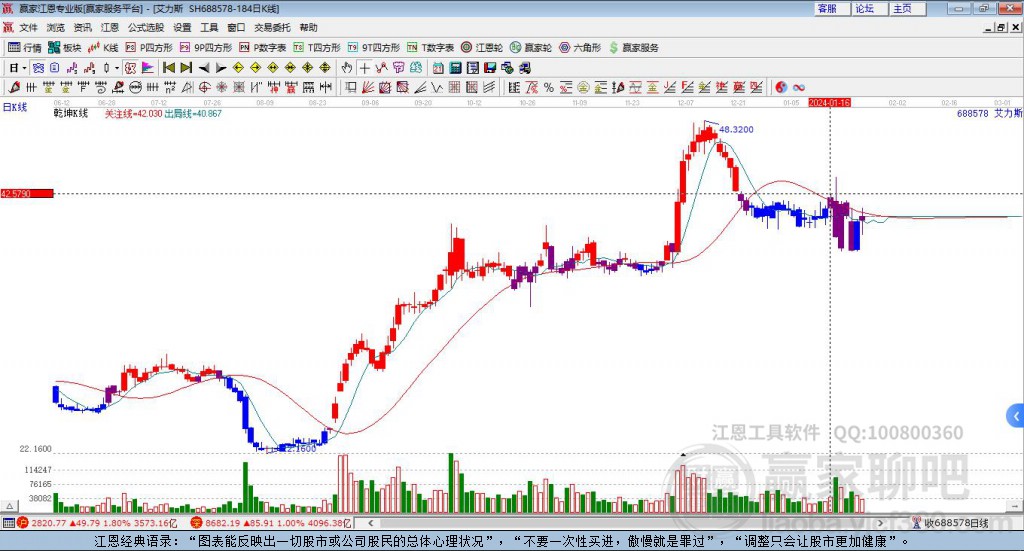This screenshot has height=551, width=1024.
Task: Click the 48.3200 high price label
Action: coord(737,130)
